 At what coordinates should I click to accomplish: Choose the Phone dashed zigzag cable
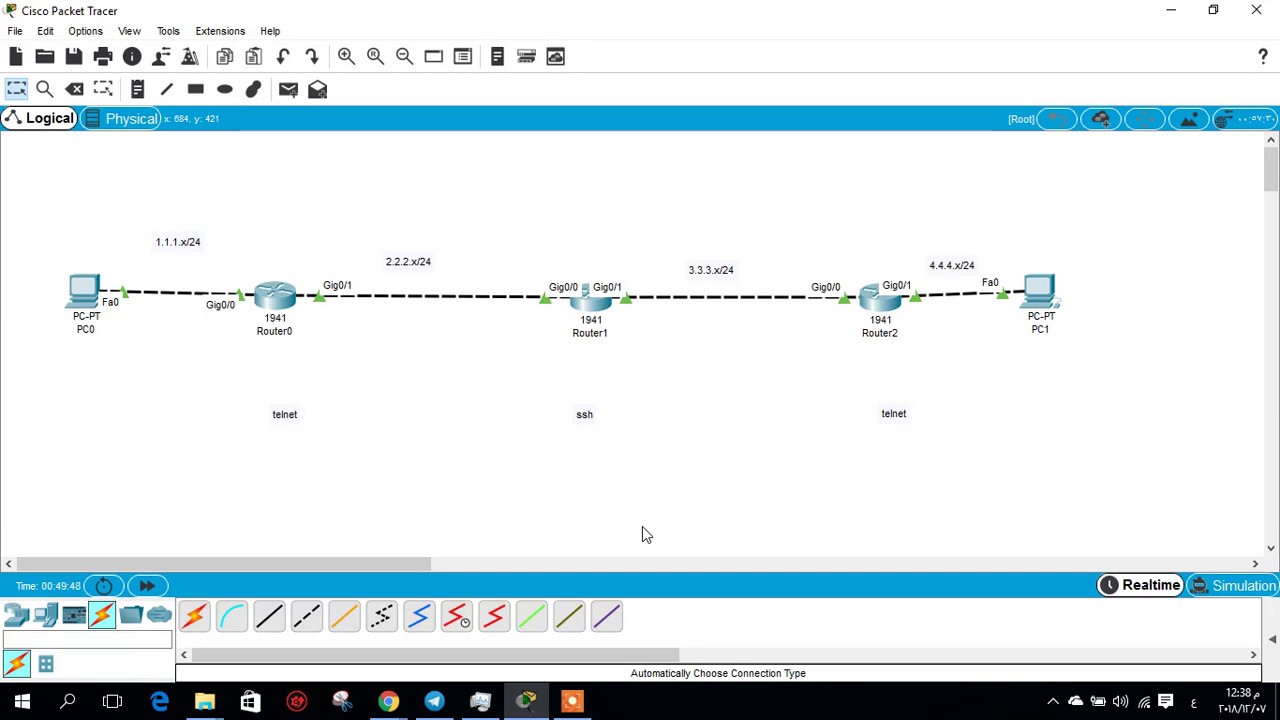click(381, 617)
